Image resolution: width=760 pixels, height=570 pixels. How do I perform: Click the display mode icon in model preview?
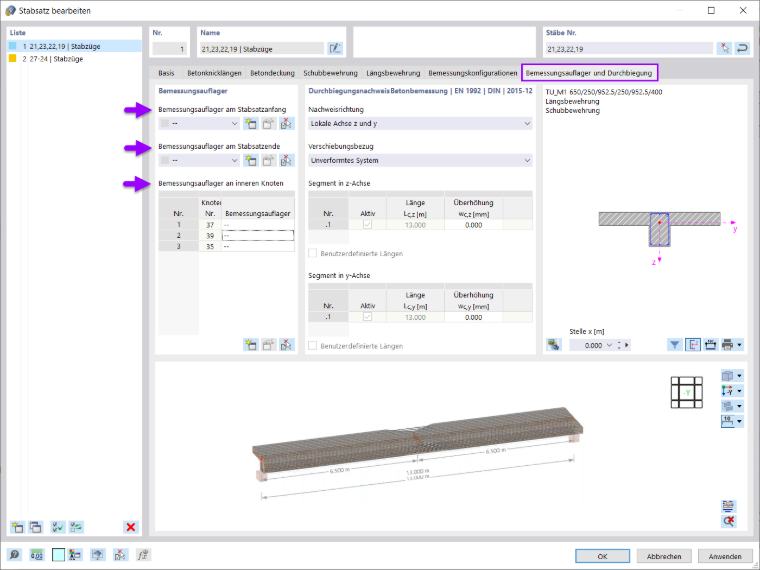point(728,406)
